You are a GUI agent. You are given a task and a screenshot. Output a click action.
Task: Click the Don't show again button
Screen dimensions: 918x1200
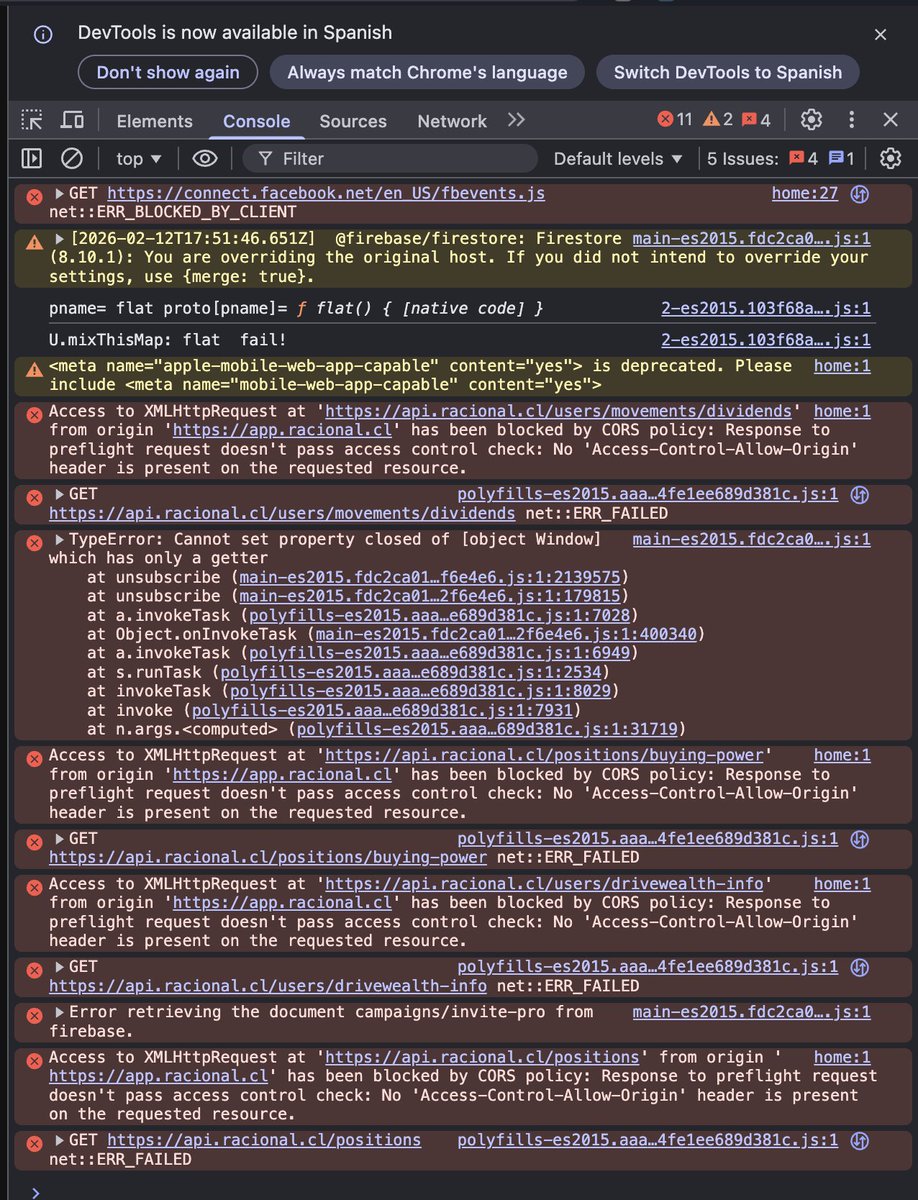[x=168, y=72]
